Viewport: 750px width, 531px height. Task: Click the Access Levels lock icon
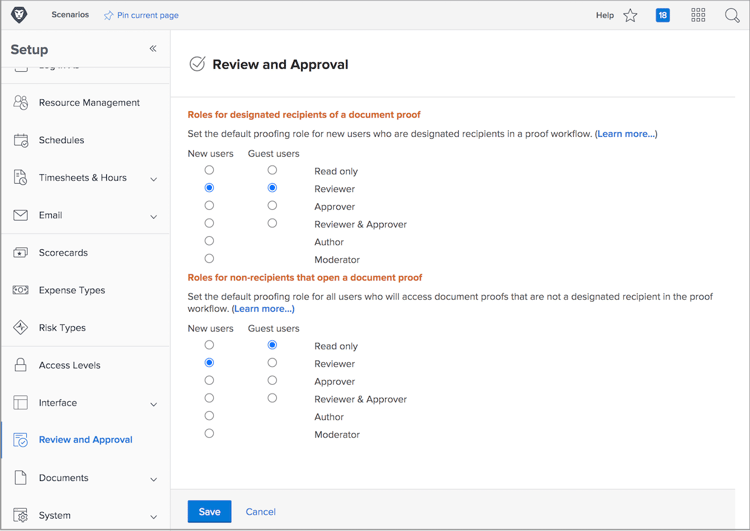tap(21, 365)
